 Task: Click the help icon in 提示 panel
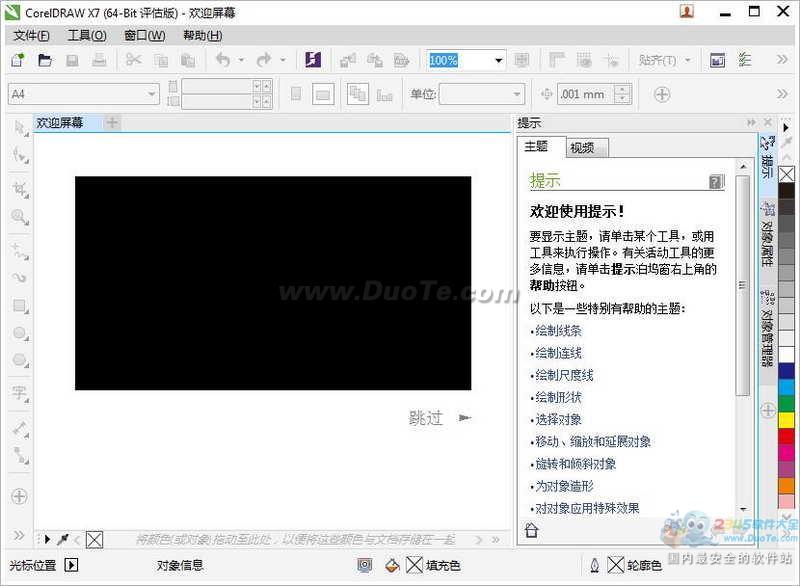716,181
